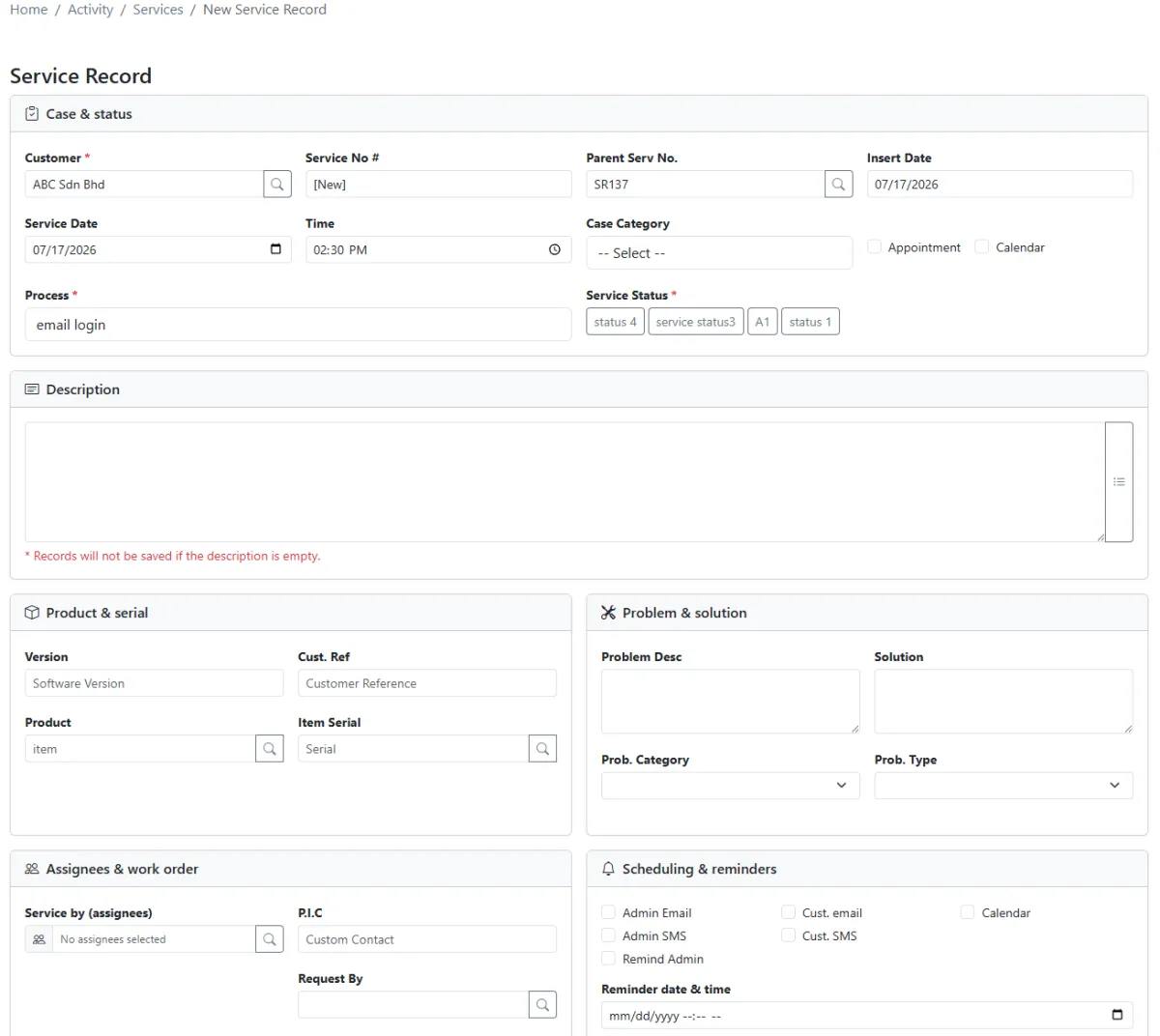Open assignees search icon
The image size is (1160, 1036).
click(x=270, y=939)
